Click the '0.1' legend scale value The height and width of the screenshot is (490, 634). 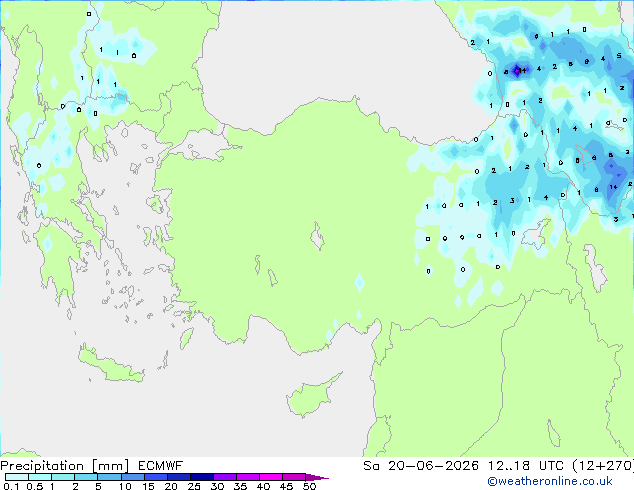(11, 486)
